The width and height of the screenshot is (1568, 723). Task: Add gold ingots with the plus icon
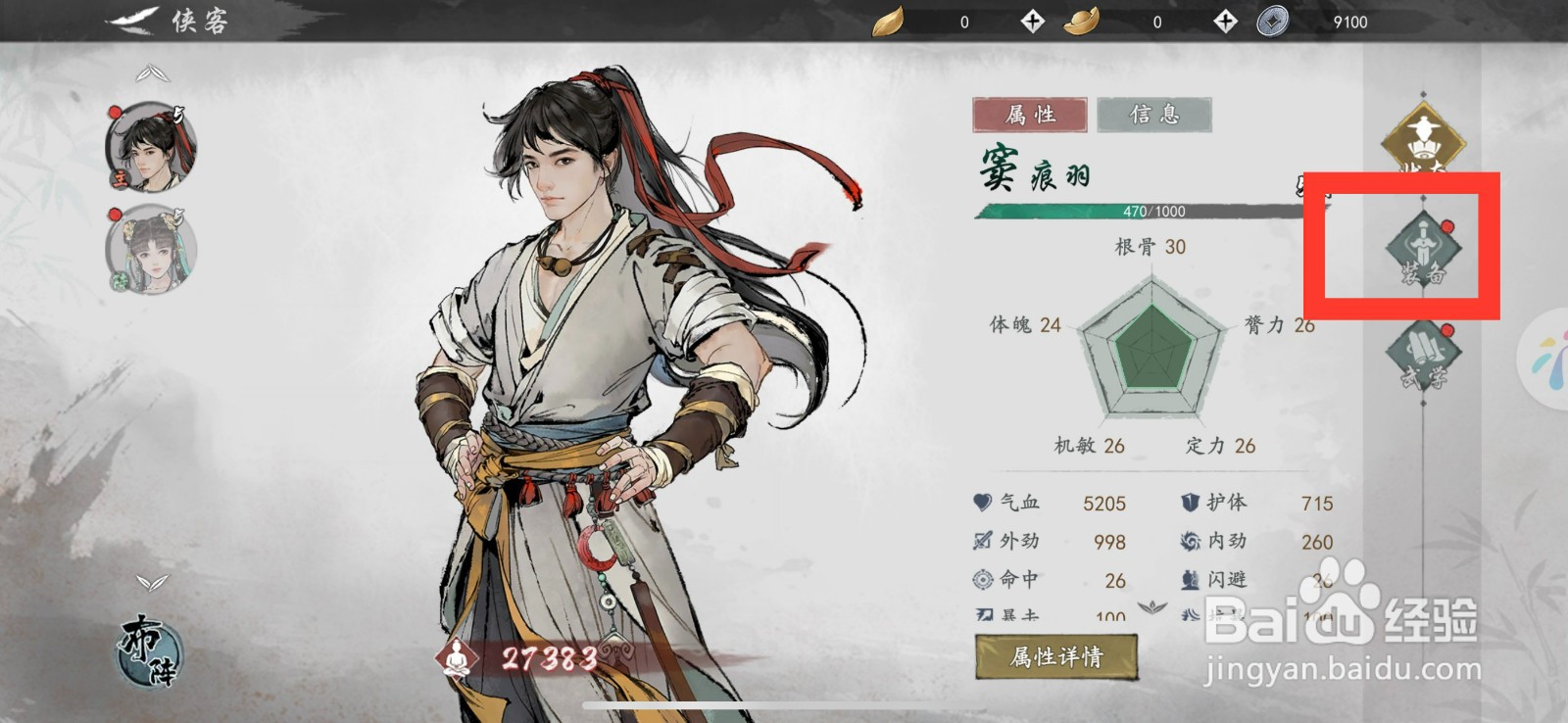[x=1225, y=22]
